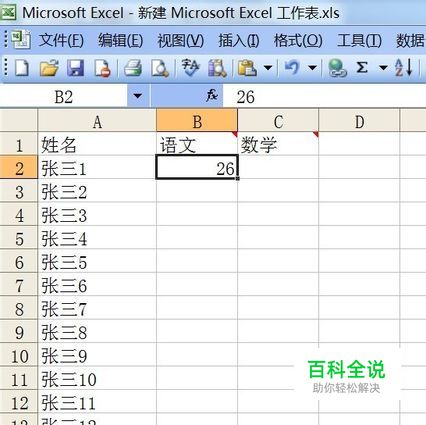This screenshot has height=425, width=426.
Task: Click the Undo arrow icon
Action: [x=292, y=68]
